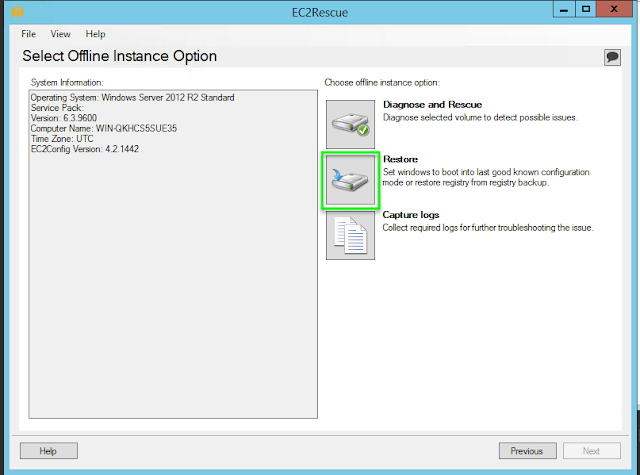This screenshot has width=640, height=475.
Task: Choose the Restore disk icon option
Action: pyautogui.click(x=350, y=180)
